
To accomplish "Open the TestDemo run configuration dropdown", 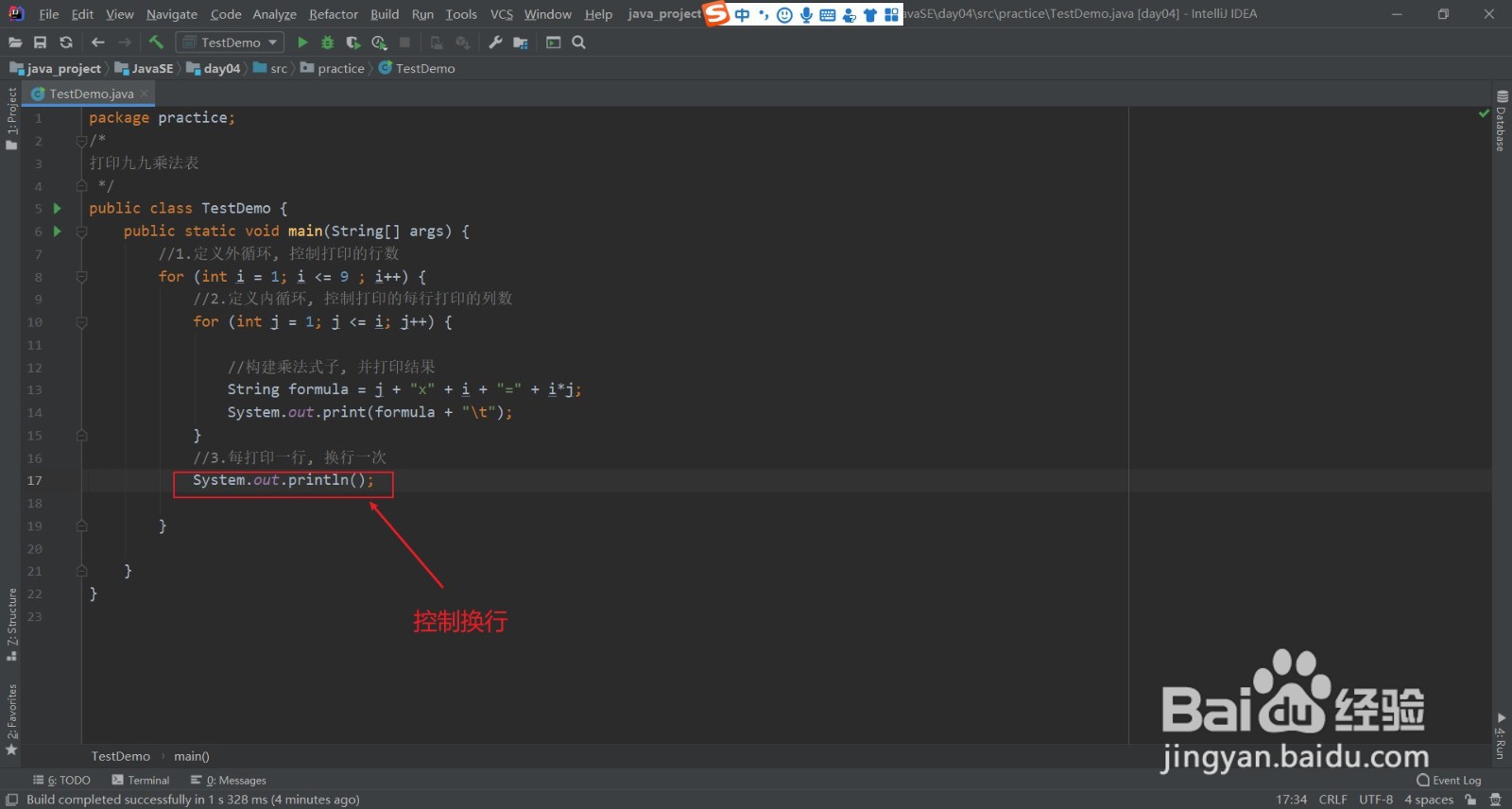I will tap(230, 43).
